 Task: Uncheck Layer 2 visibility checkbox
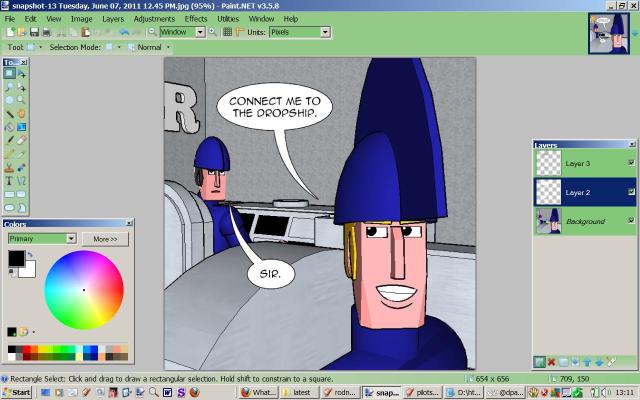[x=630, y=191]
